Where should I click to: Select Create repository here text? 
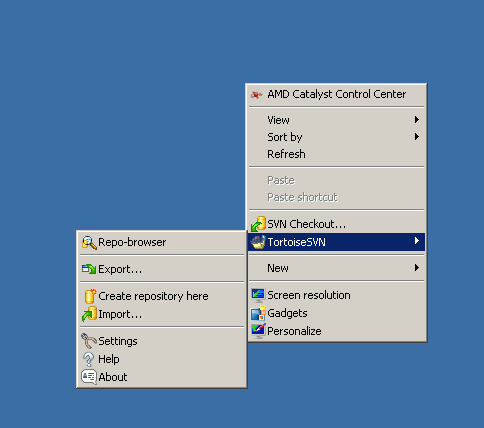(153, 296)
